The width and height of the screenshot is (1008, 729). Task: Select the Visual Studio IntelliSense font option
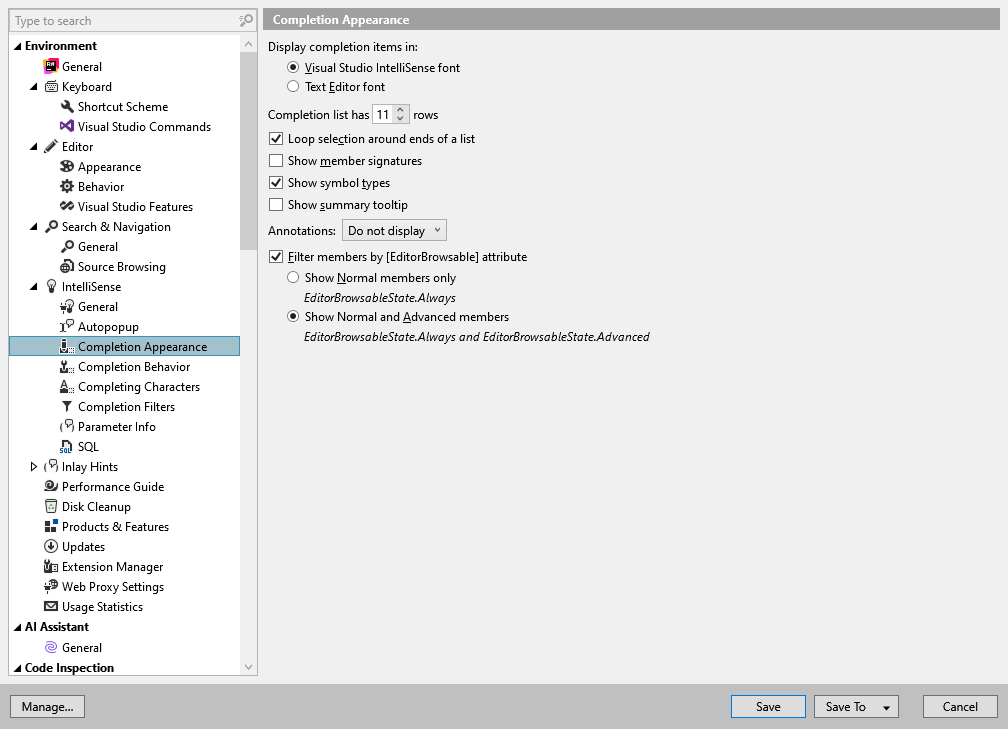point(293,68)
